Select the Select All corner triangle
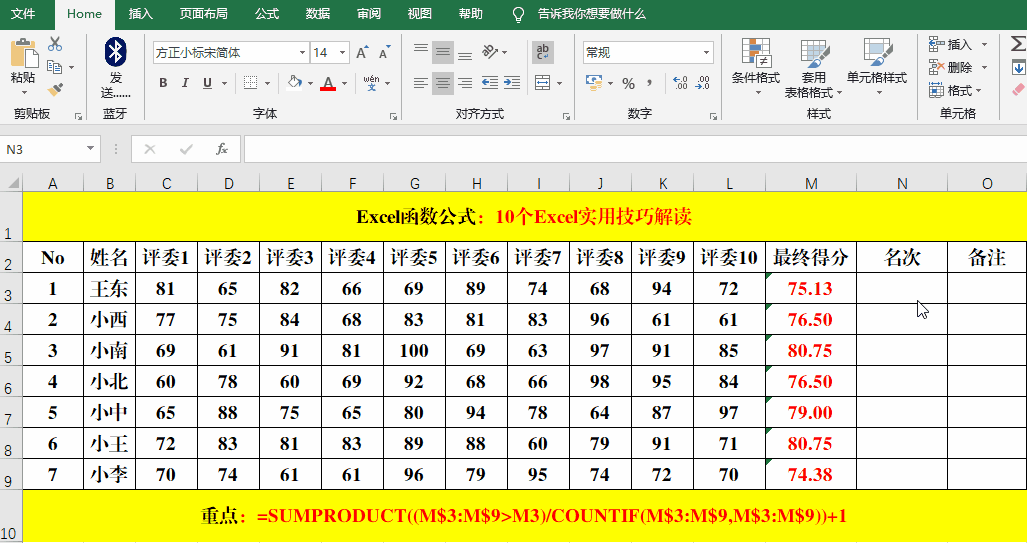Image resolution: width=1027 pixels, height=543 pixels. coord(12,183)
